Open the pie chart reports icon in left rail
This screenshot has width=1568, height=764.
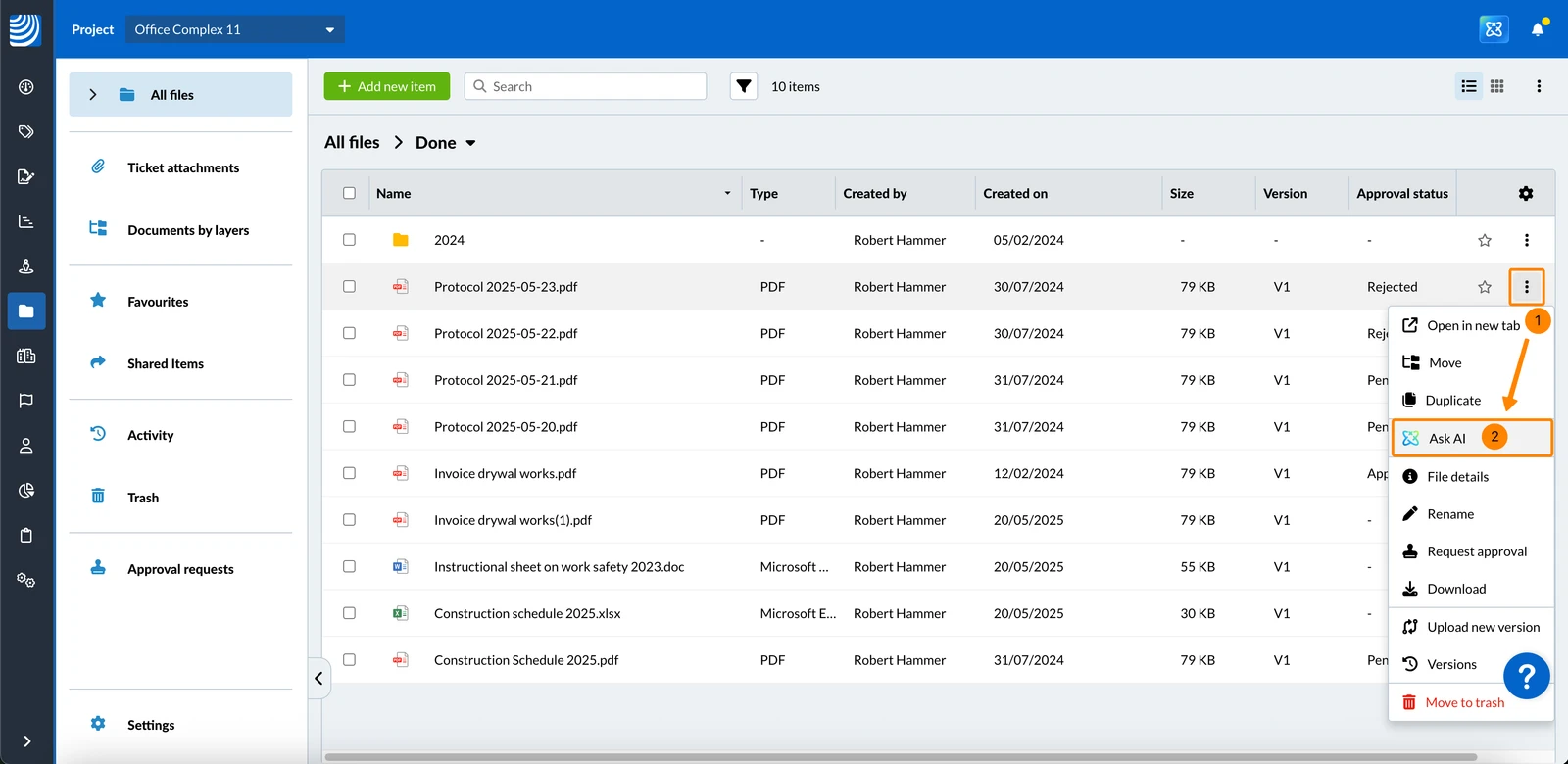coord(26,491)
